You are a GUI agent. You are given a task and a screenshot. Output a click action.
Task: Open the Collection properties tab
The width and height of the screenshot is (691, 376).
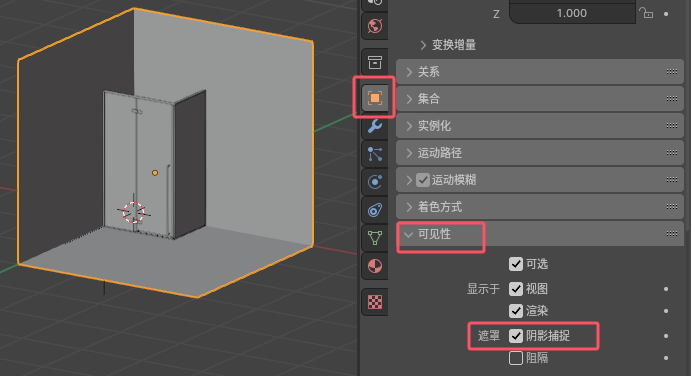click(375, 62)
